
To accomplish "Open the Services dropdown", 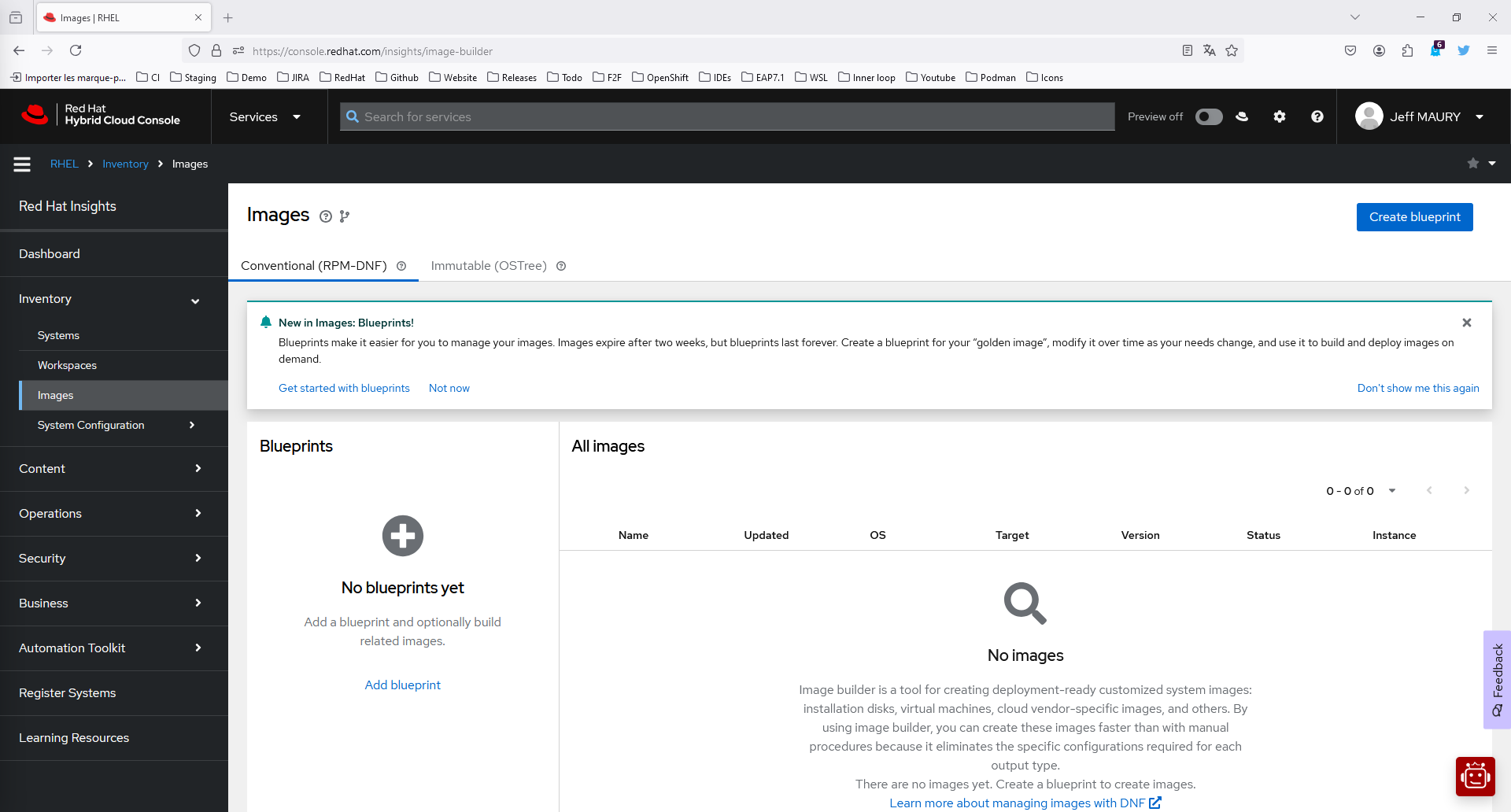I will 264,116.
